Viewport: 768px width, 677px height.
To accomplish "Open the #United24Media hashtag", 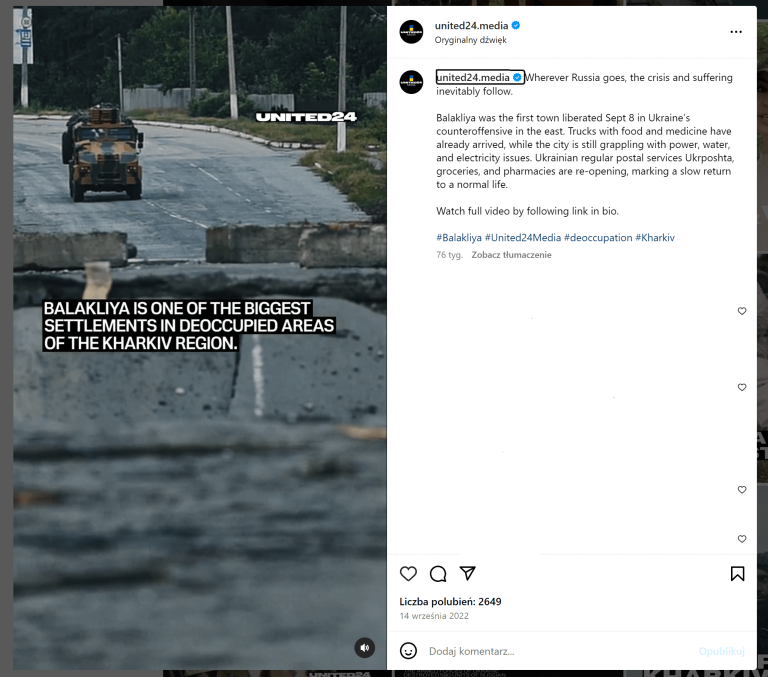I will [523, 238].
